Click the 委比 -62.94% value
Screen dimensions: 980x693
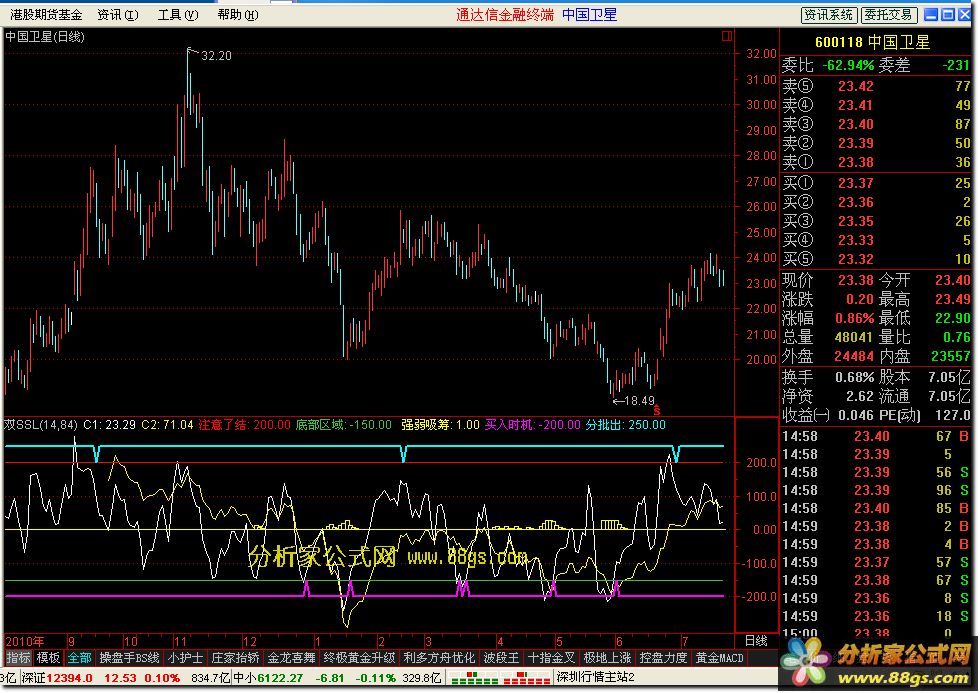848,65
